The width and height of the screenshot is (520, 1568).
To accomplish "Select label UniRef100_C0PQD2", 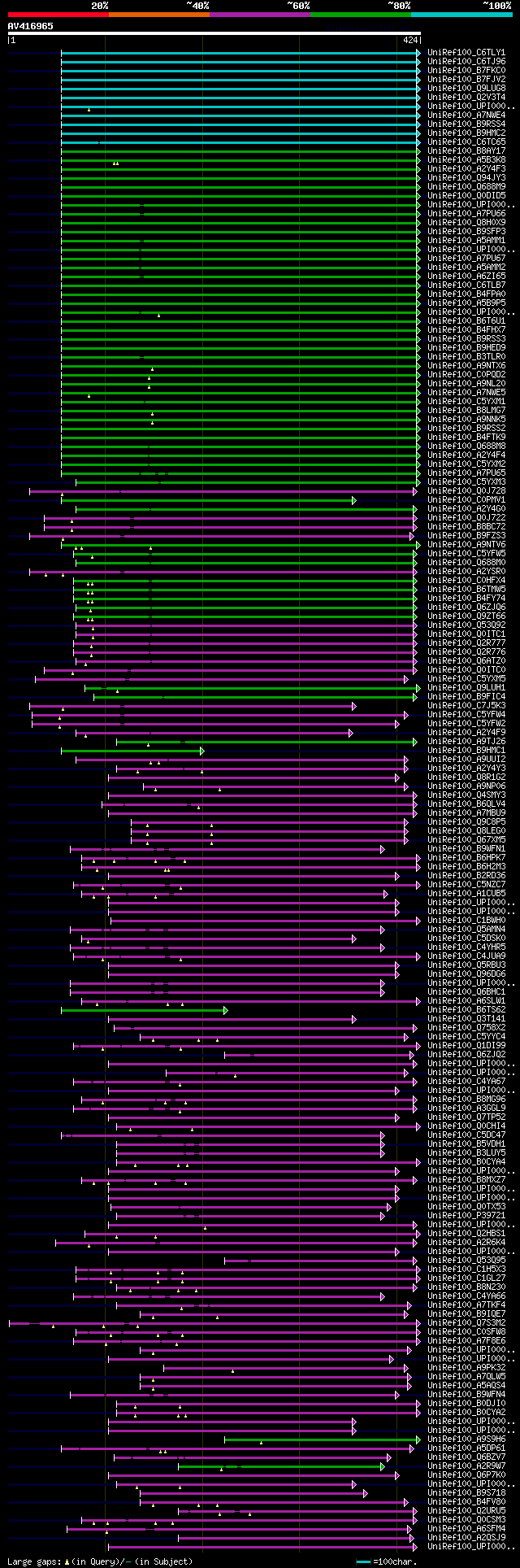I will pos(466,374).
